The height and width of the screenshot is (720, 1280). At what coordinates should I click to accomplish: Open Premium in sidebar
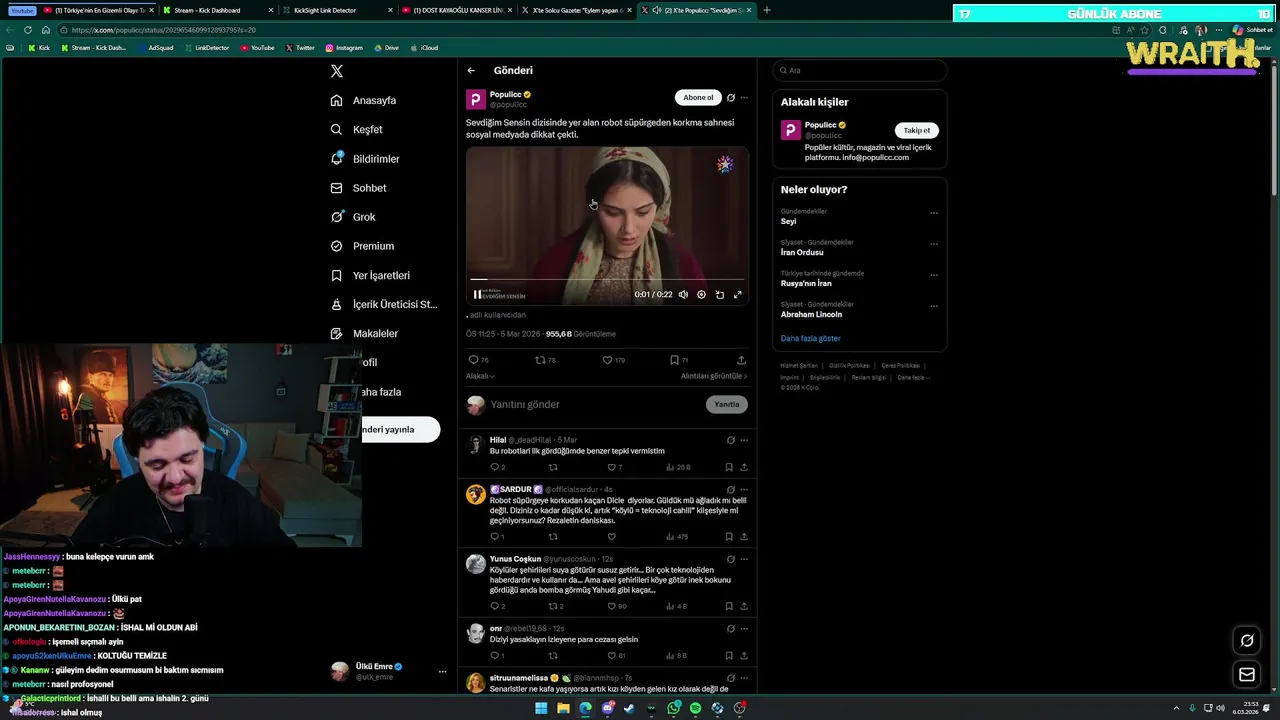click(x=362, y=246)
